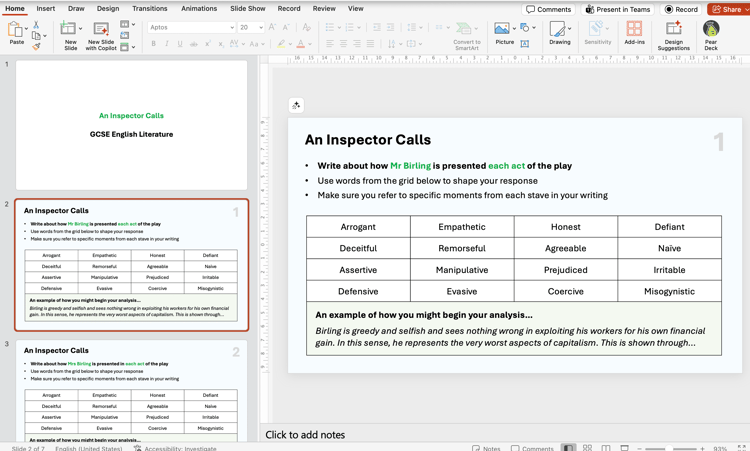
Task: Switch to the Slide Show tab
Action: pos(248,8)
